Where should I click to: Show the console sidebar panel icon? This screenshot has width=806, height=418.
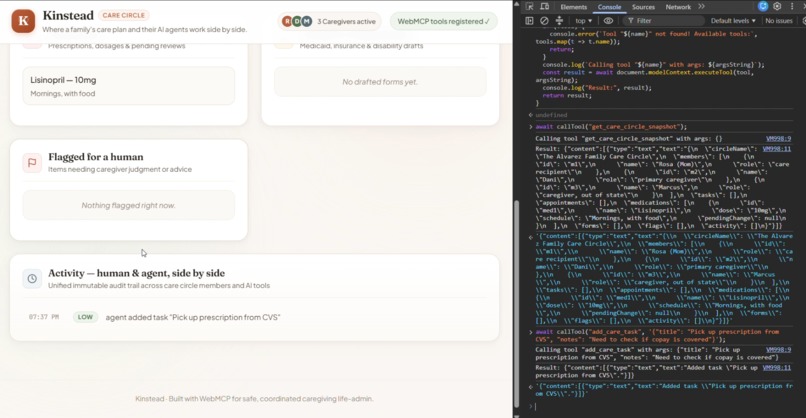click(529, 21)
